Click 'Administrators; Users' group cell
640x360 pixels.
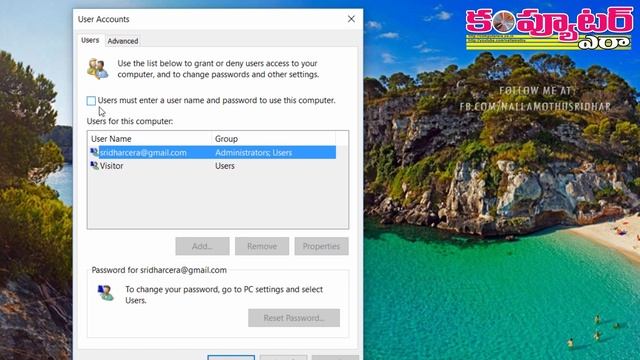253,153
